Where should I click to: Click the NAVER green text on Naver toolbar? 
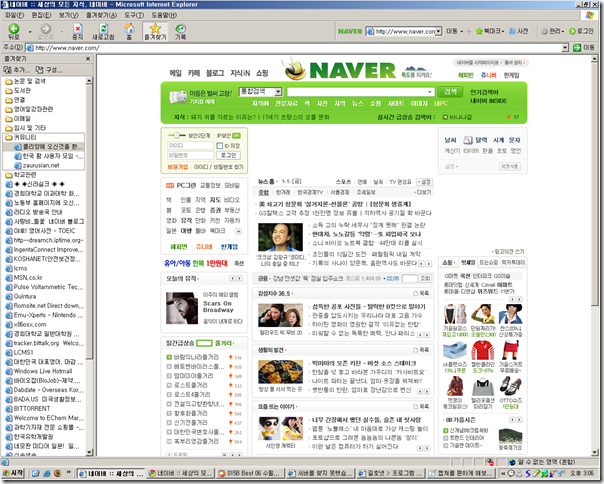(x=350, y=31)
